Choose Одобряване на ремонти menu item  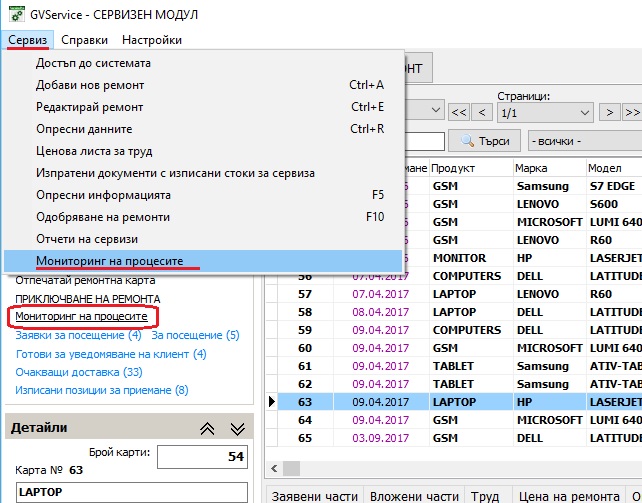203,217
